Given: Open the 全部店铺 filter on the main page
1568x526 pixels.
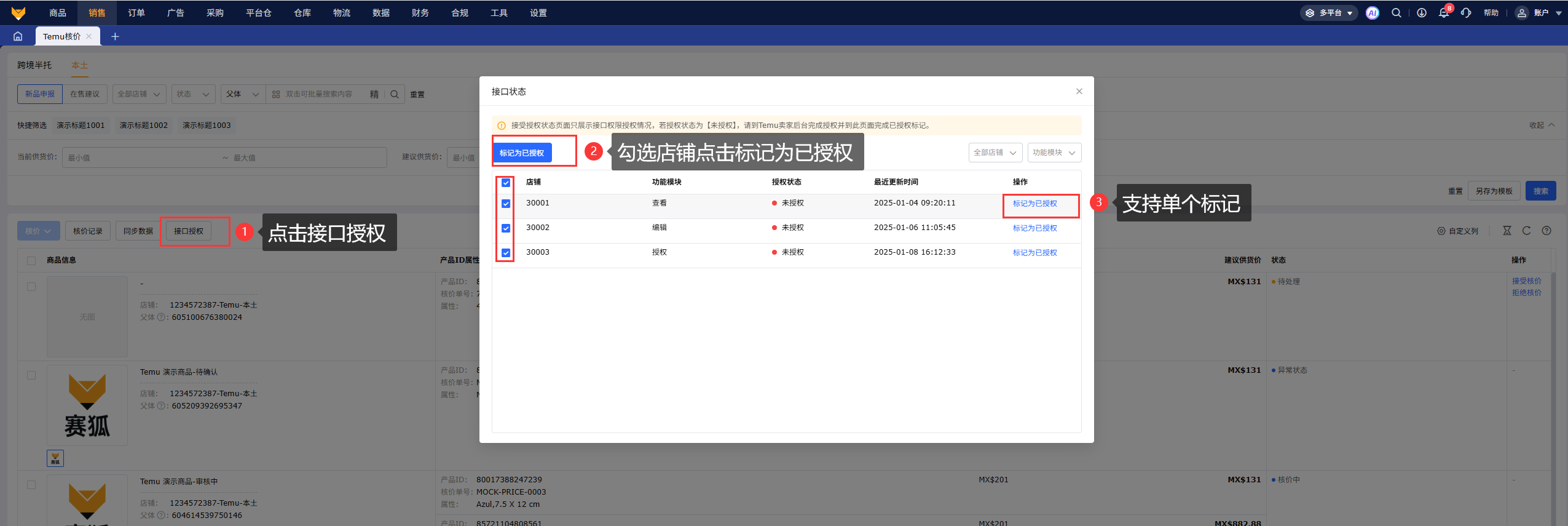Looking at the screenshot, I should [x=139, y=94].
